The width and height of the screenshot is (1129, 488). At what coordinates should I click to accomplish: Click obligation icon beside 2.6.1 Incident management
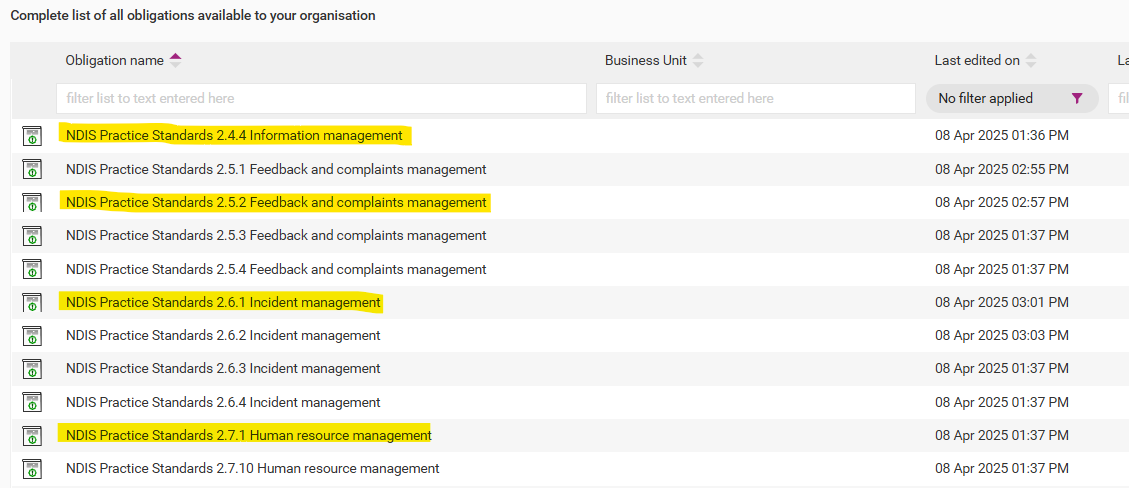(x=32, y=302)
